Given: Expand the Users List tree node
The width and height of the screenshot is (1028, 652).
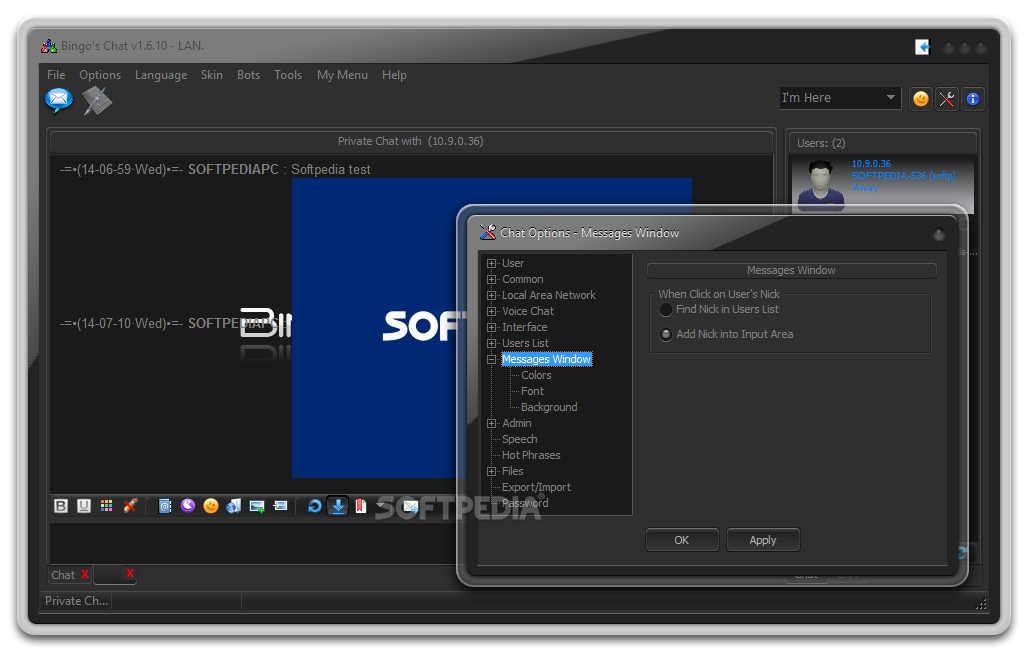Looking at the screenshot, I should click(492, 344).
